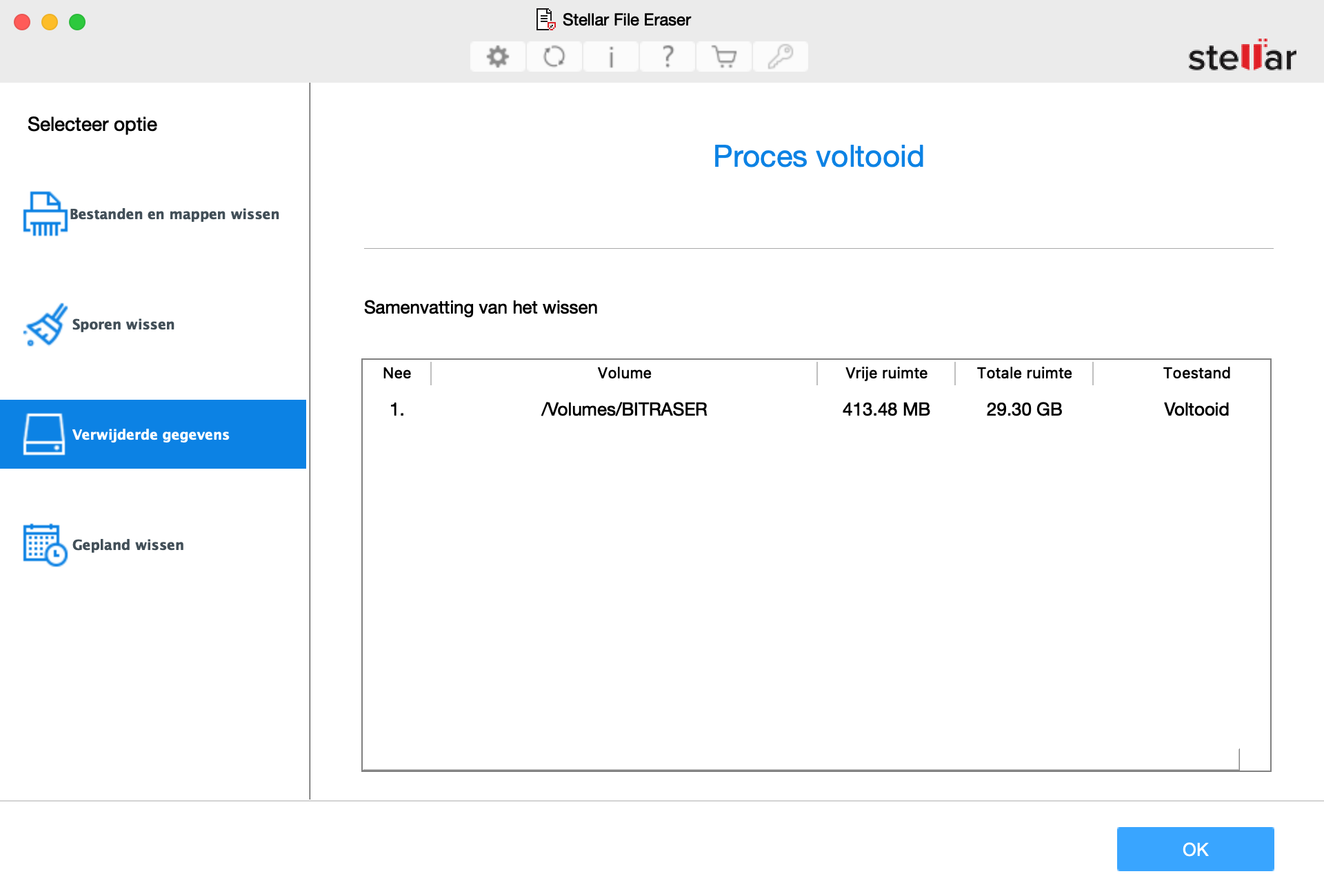Select Sporen wissen option

coord(153,324)
